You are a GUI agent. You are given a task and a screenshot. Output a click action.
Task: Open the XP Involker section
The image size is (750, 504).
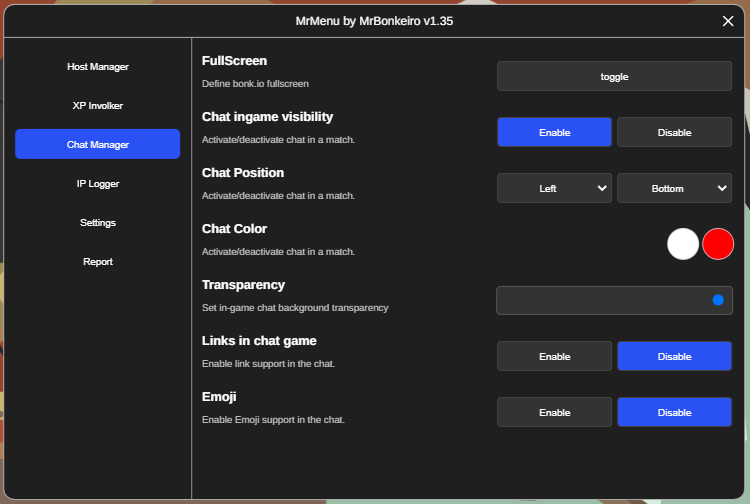[98, 105]
